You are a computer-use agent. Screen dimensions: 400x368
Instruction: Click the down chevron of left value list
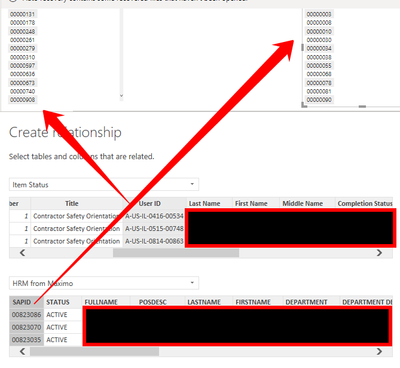pyautogui.click(x=121, y=96)
